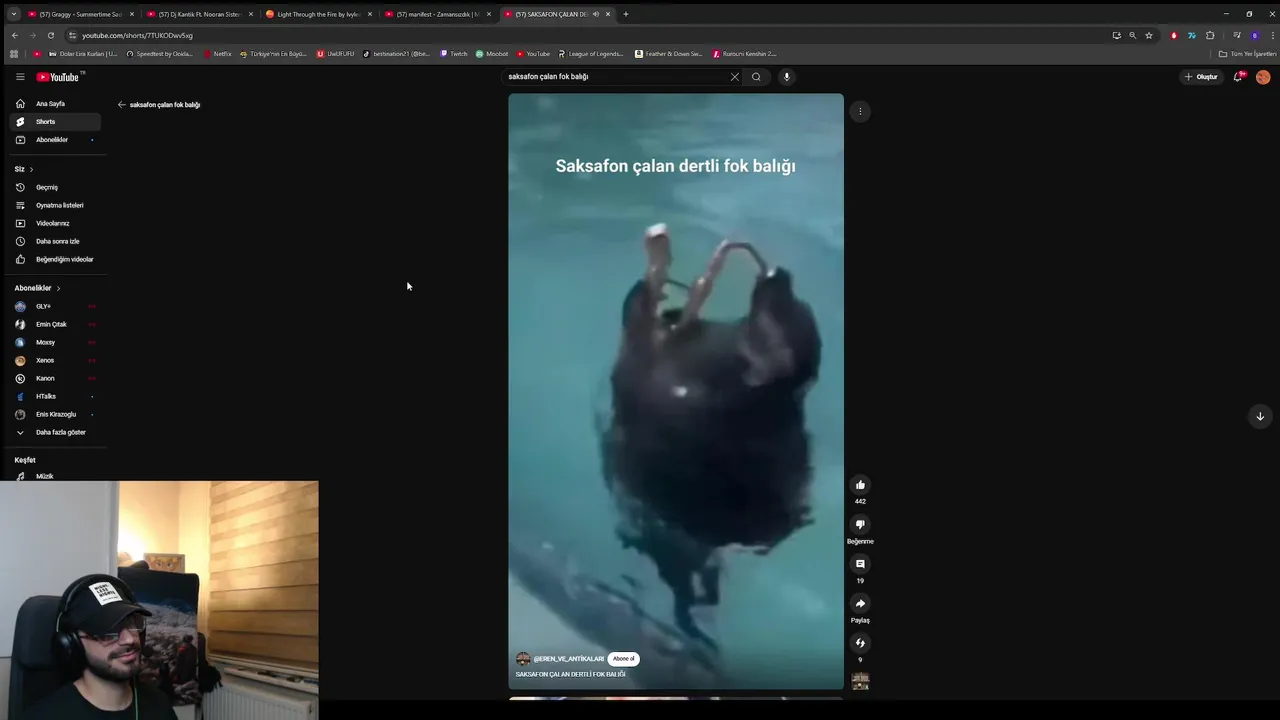Clear the search box with the X icon
Screen dimensions: 1280x720
[735, 77]
